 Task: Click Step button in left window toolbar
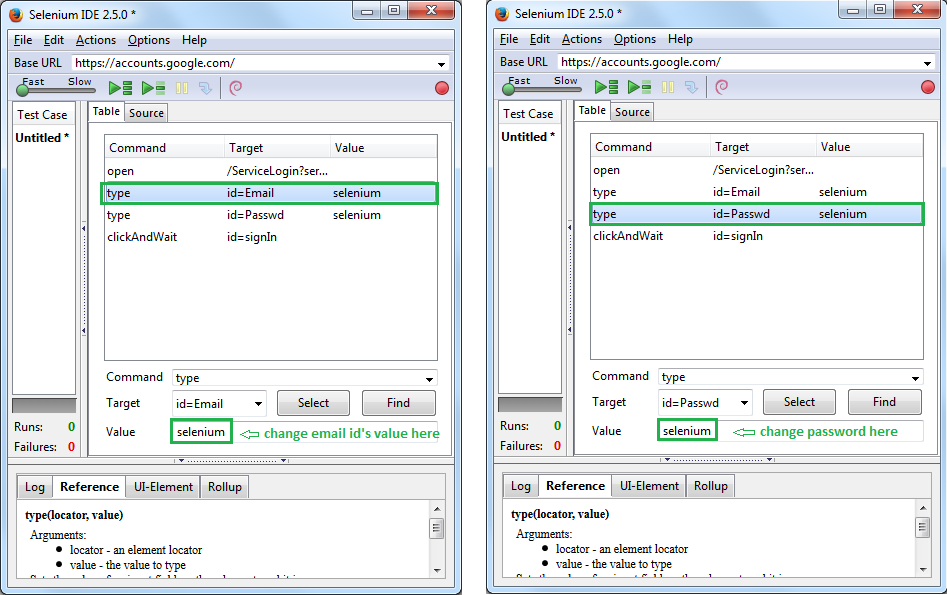point(205,88)
